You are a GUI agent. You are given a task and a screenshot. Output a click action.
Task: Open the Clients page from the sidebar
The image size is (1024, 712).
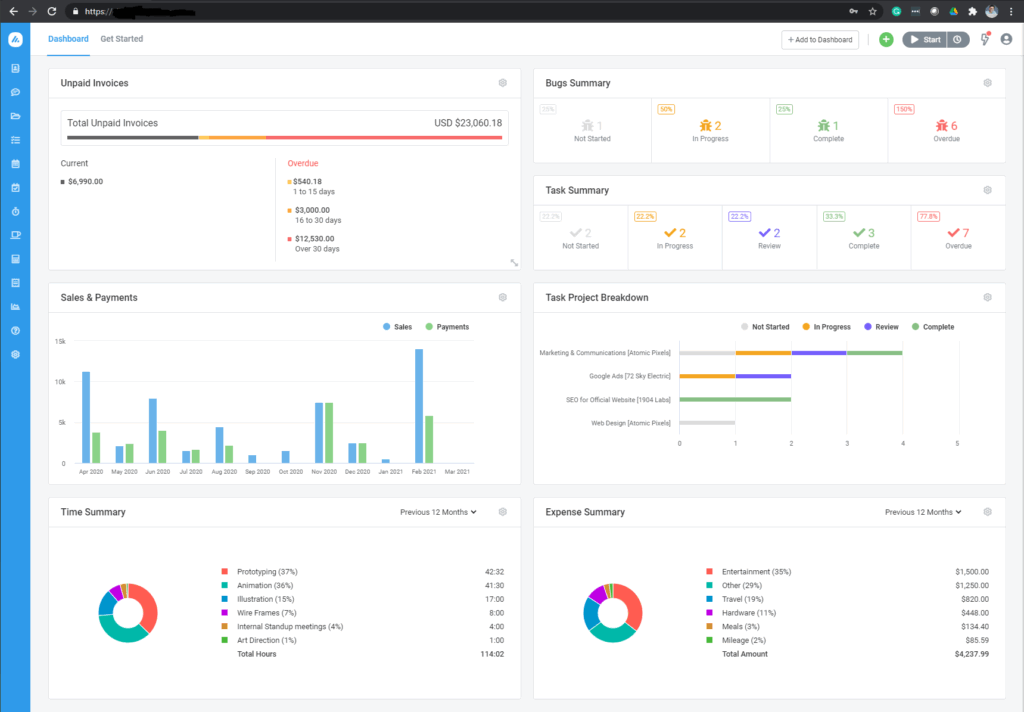point(15,68)
